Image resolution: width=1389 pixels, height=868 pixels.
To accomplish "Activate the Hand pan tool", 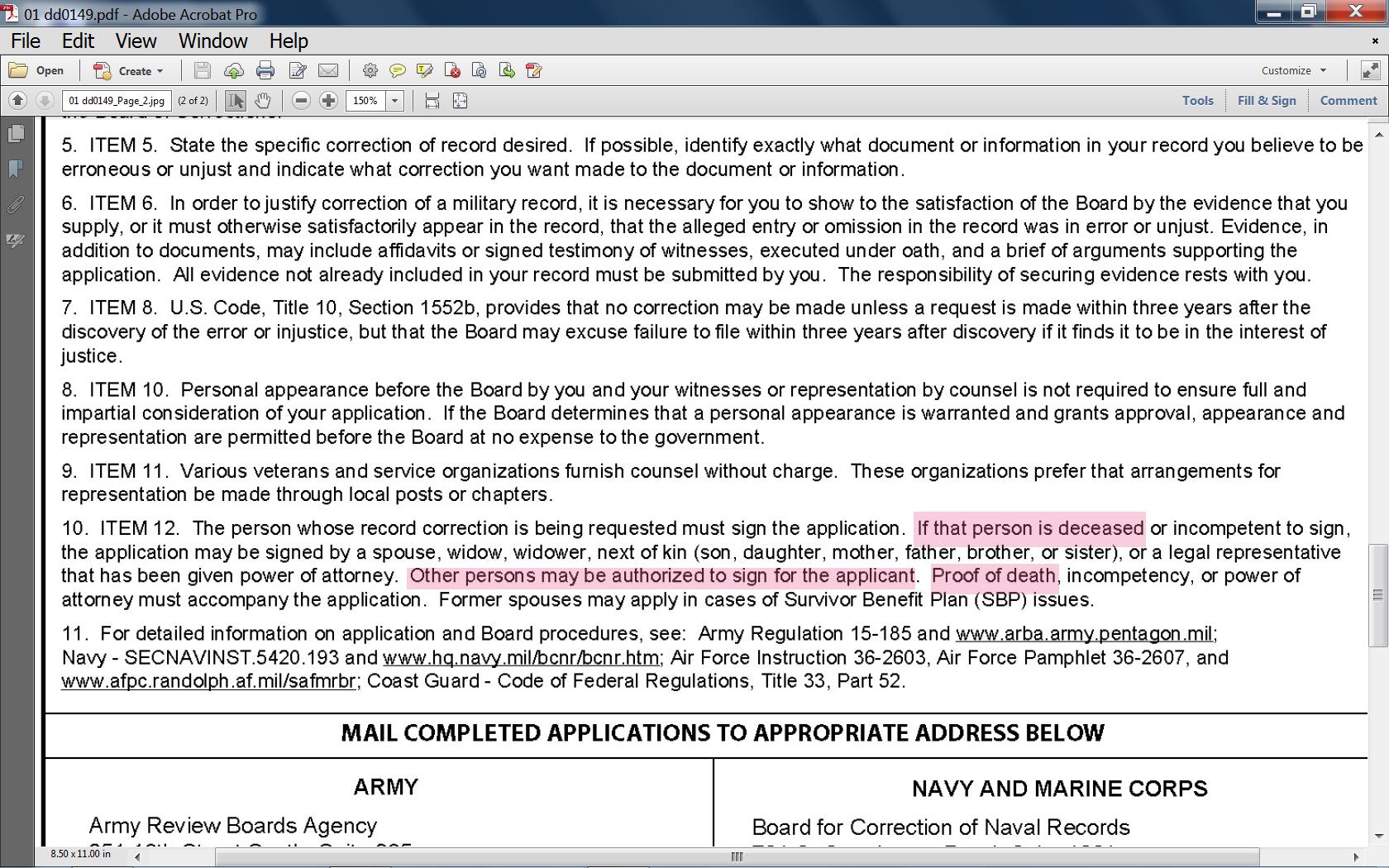I will coord(263,101).
